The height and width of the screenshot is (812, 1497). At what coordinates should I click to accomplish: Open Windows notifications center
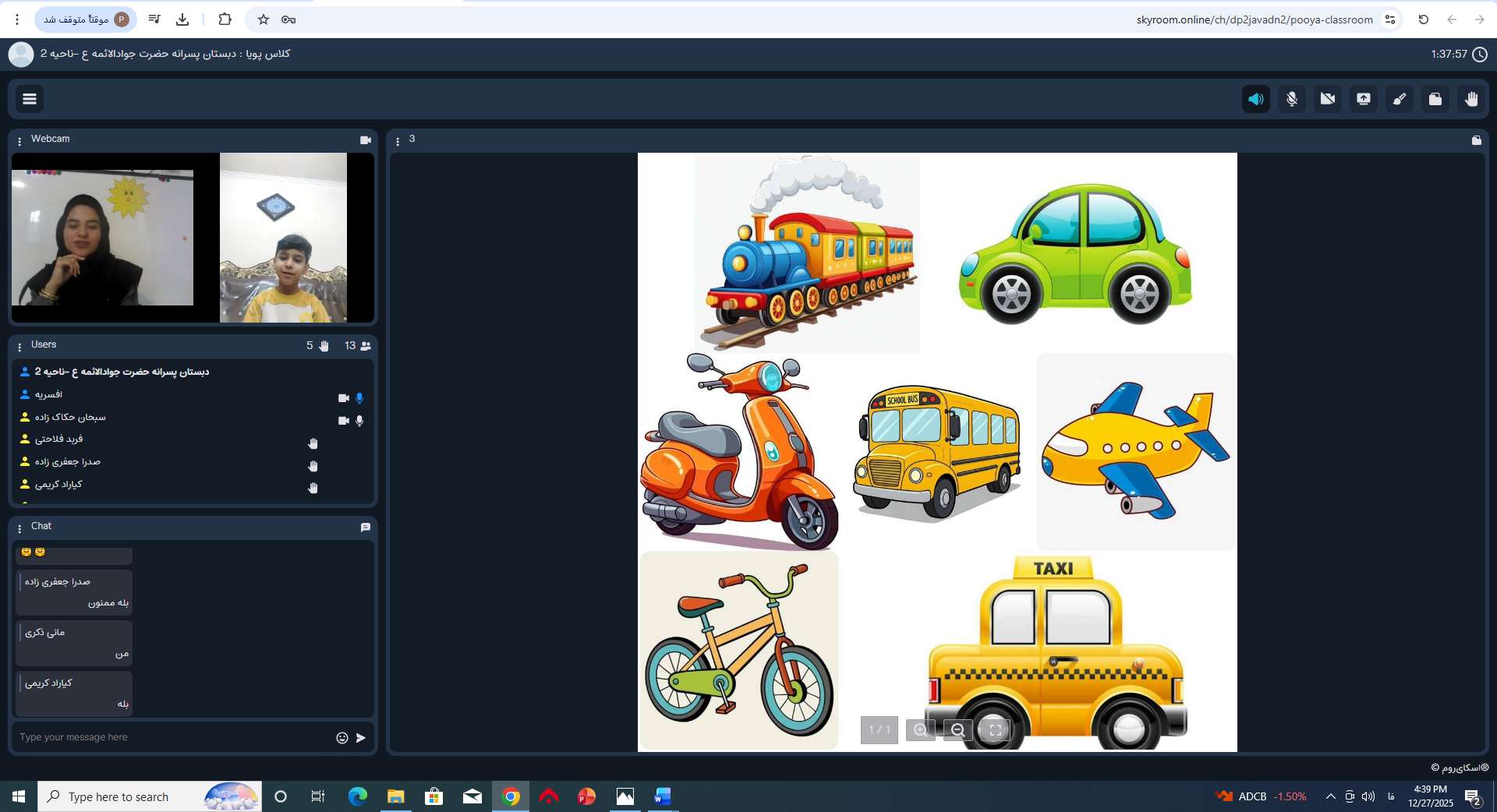pyautogui.click(x=1473, y=797)
